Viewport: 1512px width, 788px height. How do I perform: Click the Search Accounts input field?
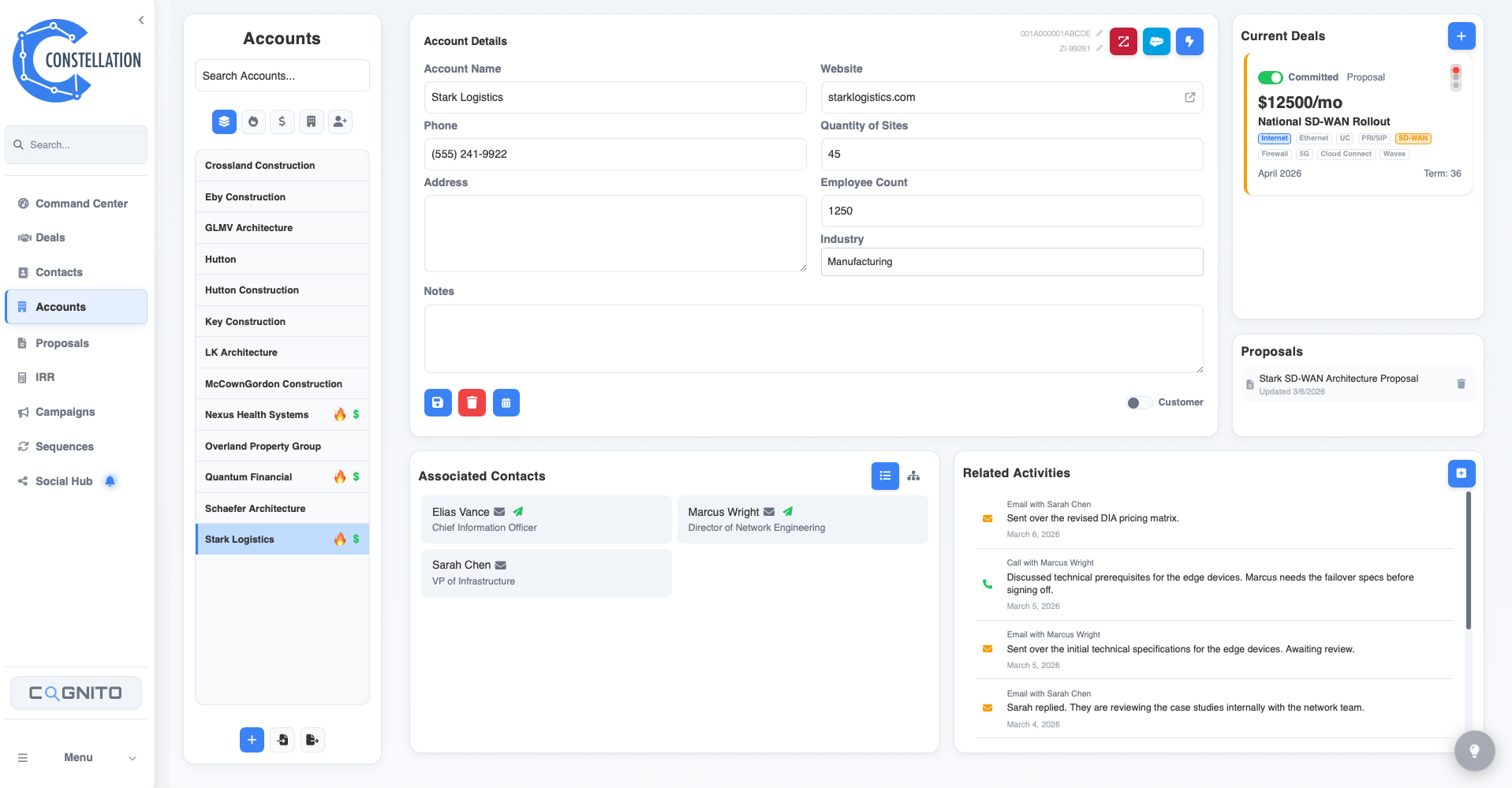click(282, 75)
